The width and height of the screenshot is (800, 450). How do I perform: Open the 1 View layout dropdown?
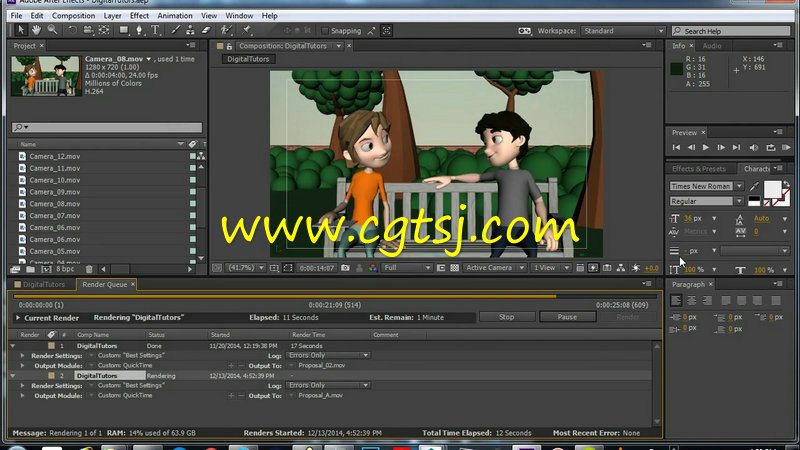551,268
